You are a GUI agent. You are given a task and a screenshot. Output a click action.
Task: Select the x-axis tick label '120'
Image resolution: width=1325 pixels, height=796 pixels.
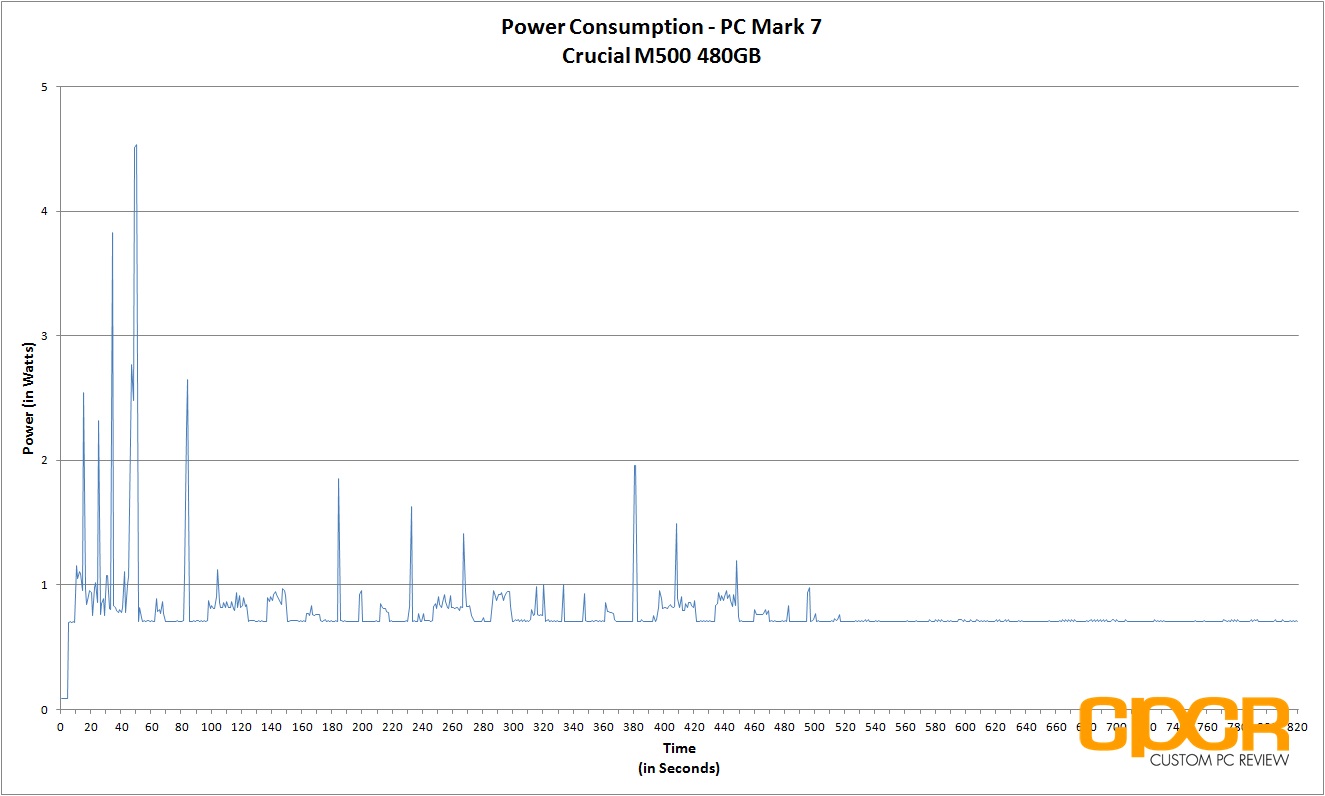[241, 727]
